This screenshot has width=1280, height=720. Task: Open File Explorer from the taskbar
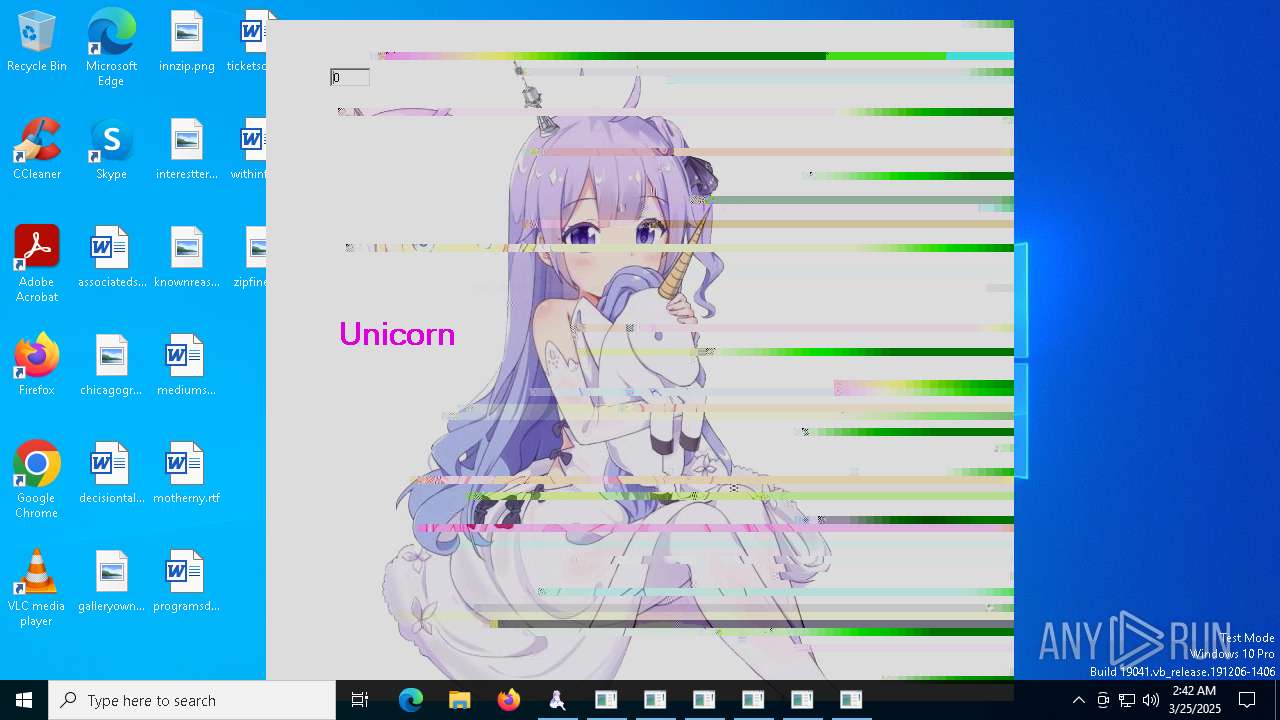(x=459, y=700)
